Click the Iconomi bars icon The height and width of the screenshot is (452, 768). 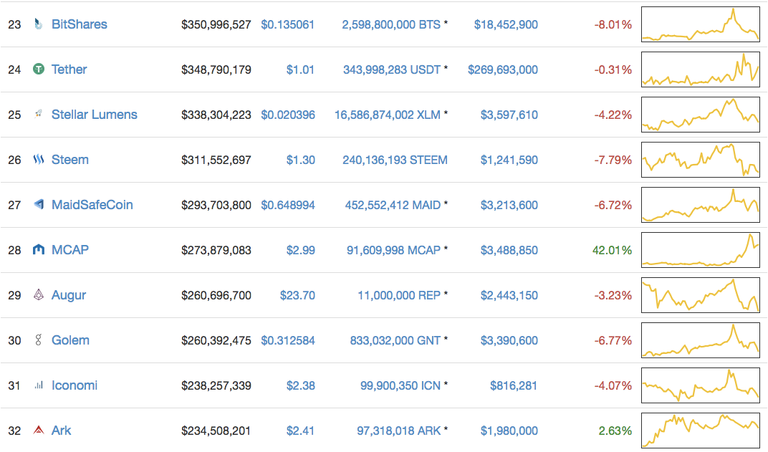pos(38,385)
